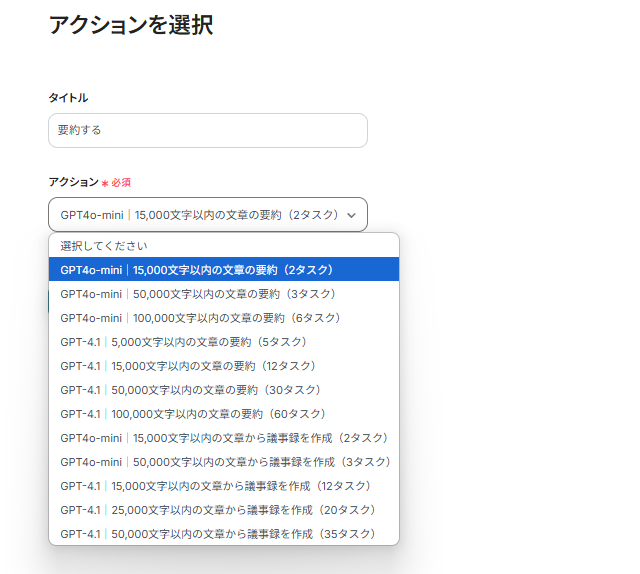Select GPT4o-mini 15,000文字以内の文章の要約（2タスク）highlighted option
Image resolution: width=640 pixels, height=574 pixels.
[x=224, y=269]
